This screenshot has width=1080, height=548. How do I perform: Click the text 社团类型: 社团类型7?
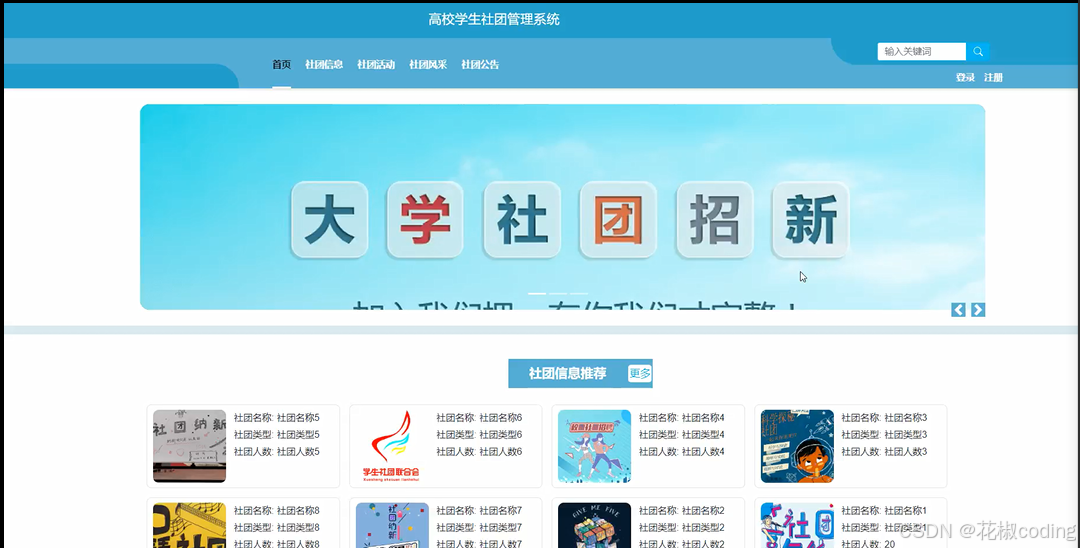479,528
